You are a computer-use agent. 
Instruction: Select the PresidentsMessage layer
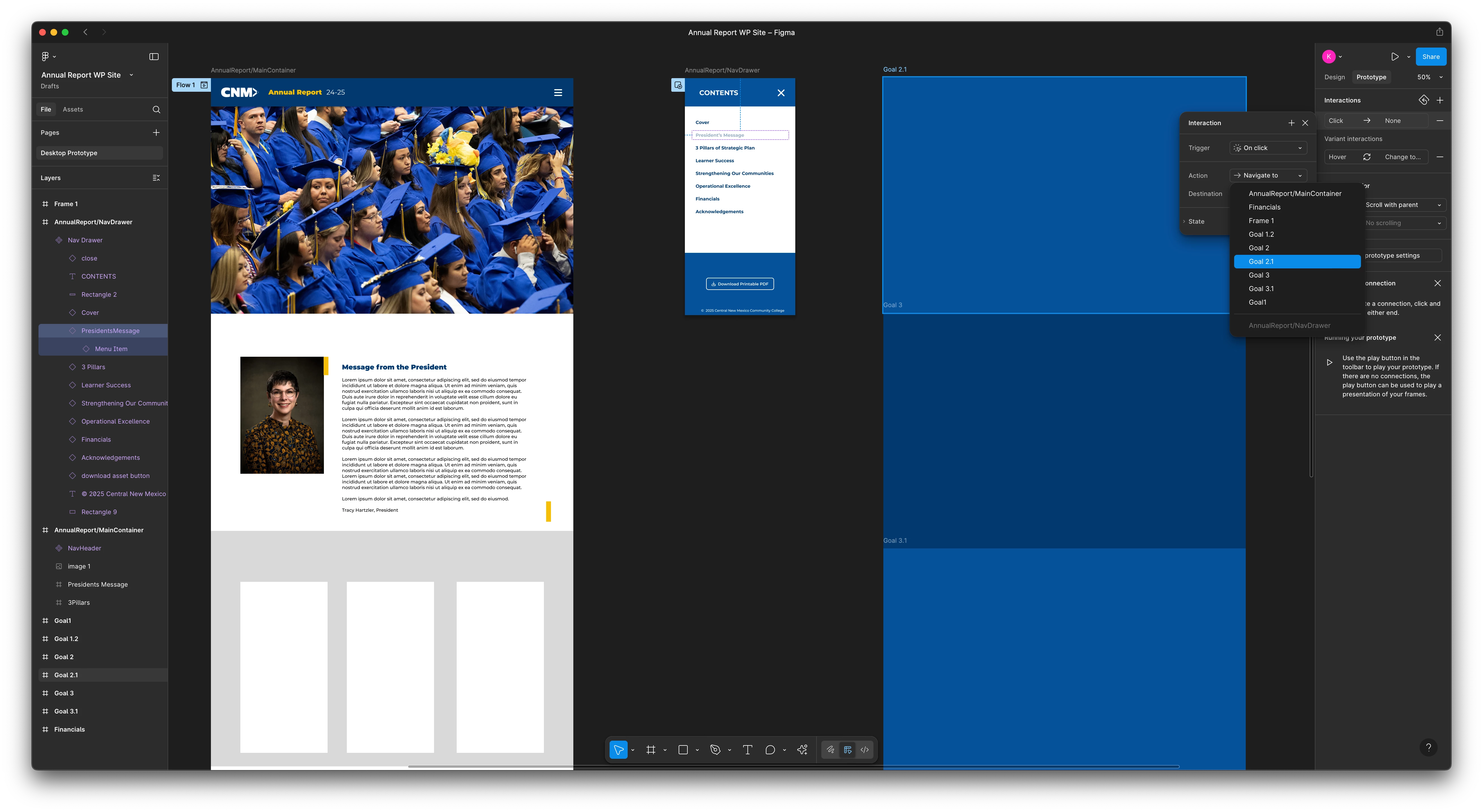(x=102, y=331)
